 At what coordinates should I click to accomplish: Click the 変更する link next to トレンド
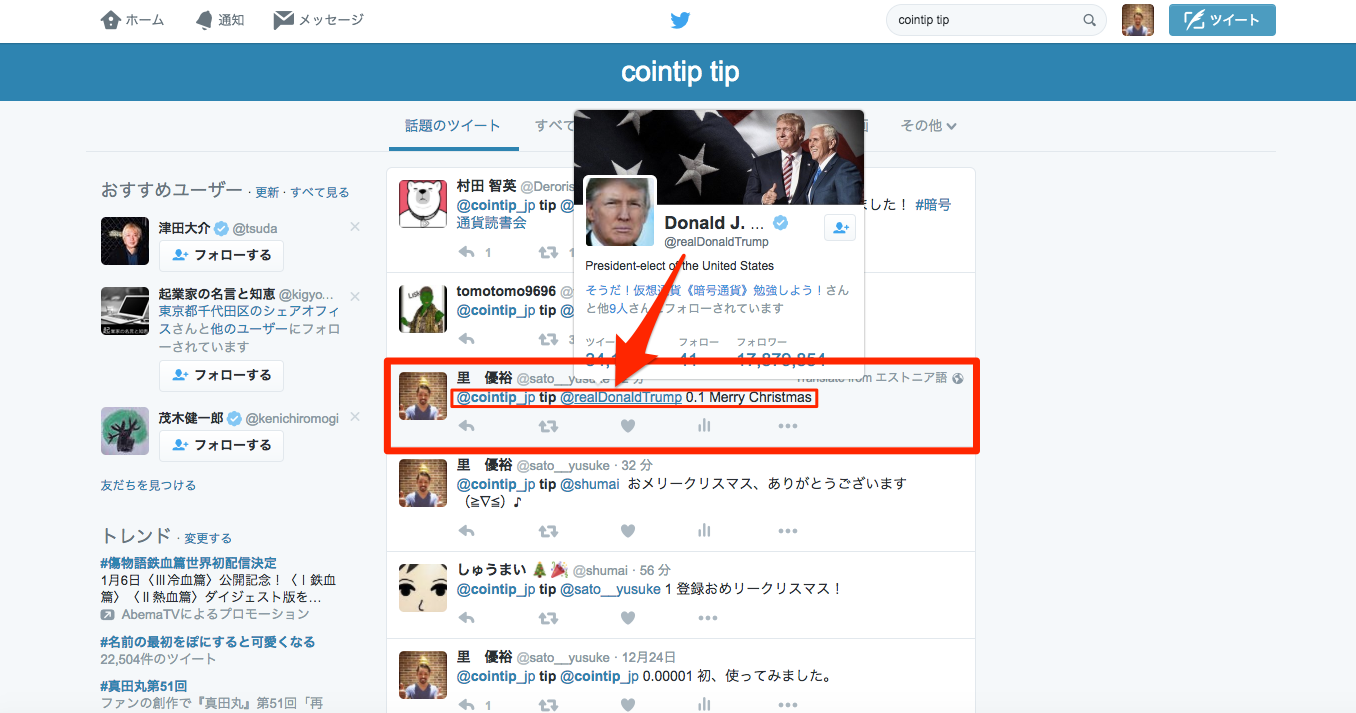[x=208, y=538]
